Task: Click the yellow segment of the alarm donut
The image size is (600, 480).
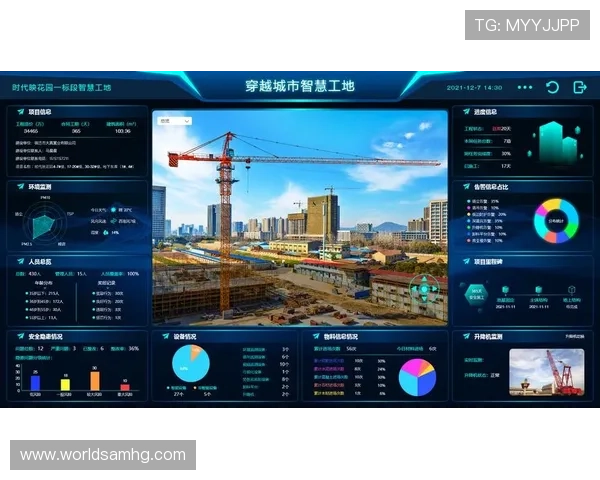Action: pyautogui.click(x=551, y=204)
